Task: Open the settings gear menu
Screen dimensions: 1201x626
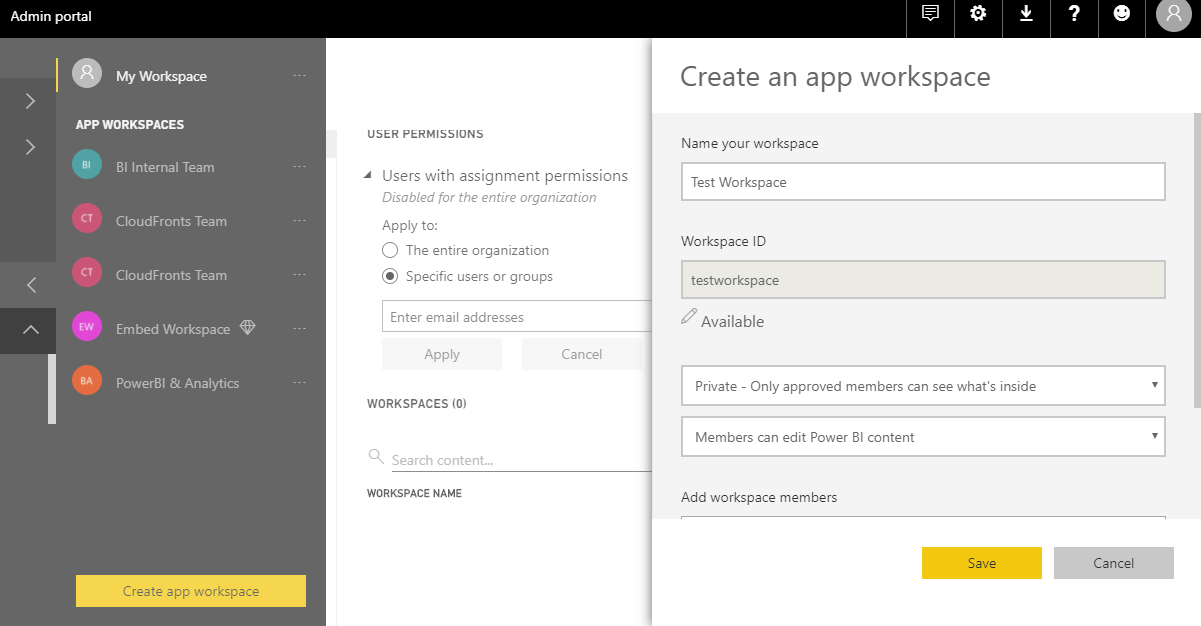Action: (978, 14)
